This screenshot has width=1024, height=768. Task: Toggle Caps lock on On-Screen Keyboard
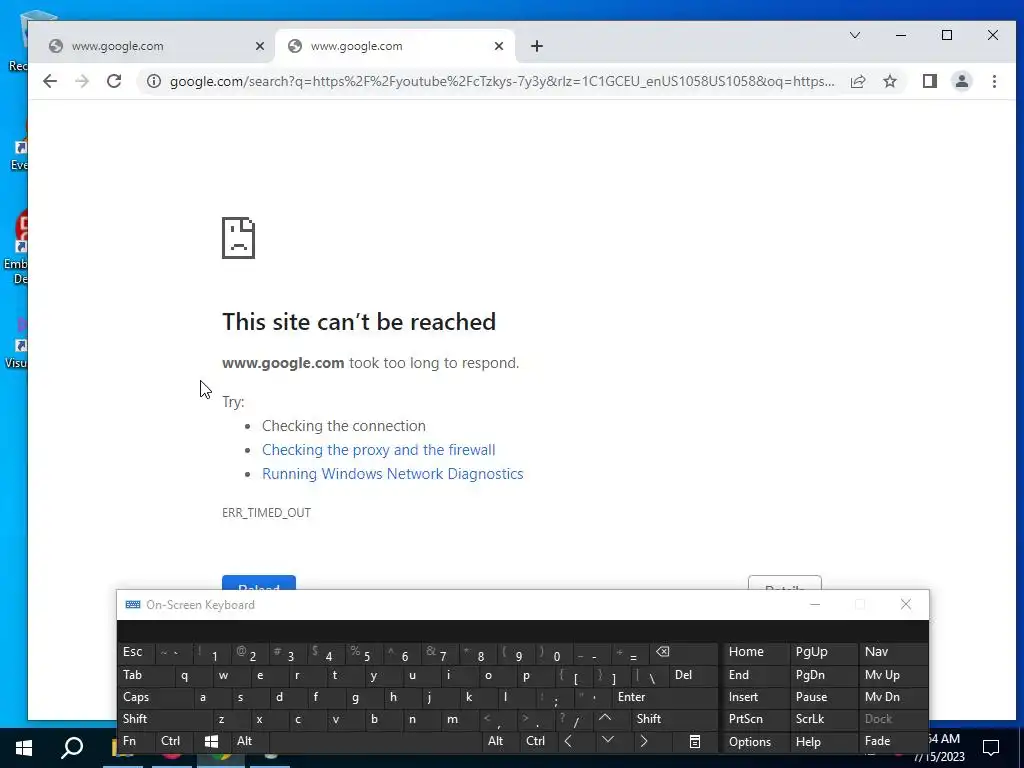(157, 697)
